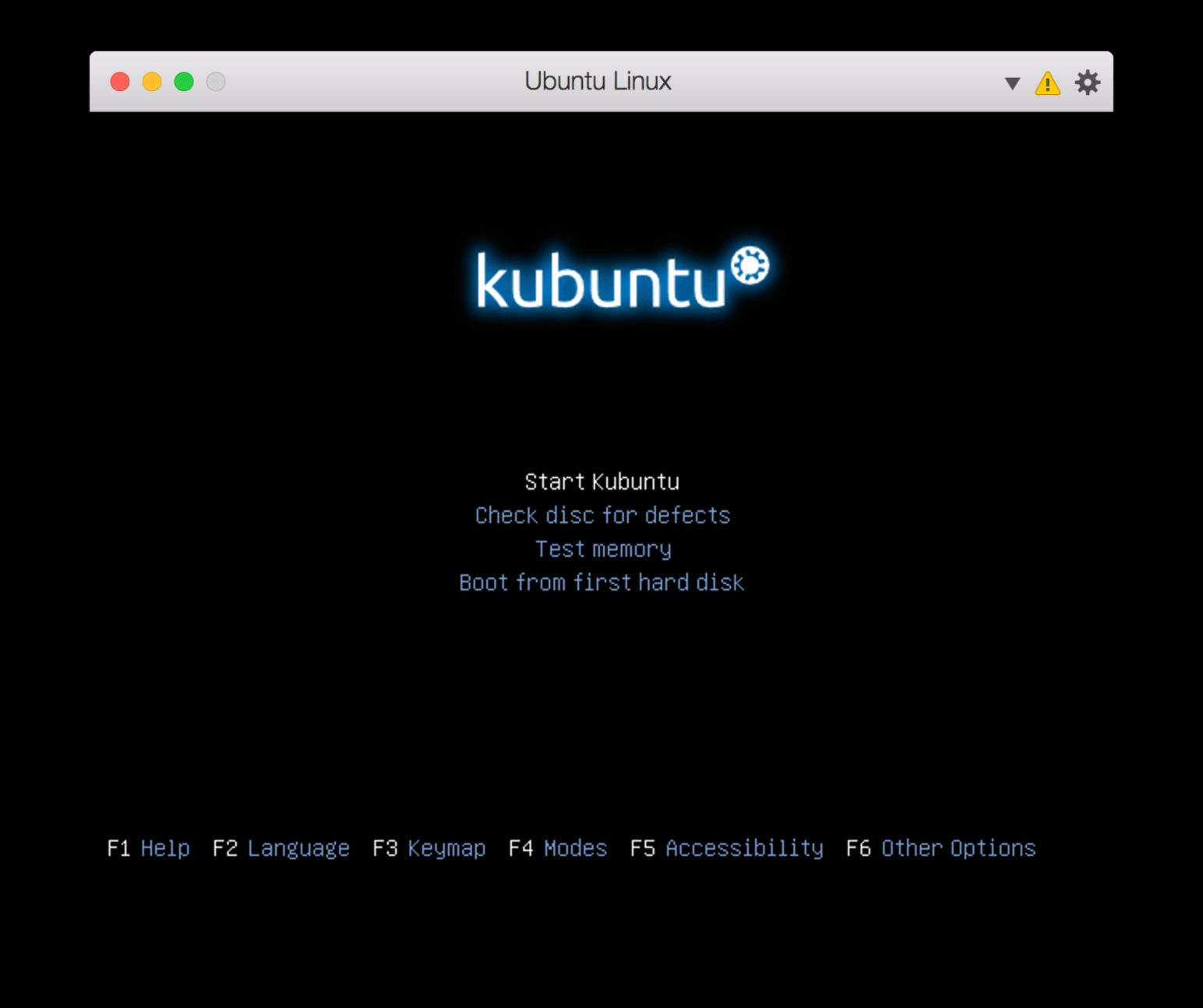The image size is (1203, 1008).
Task: Select the Test memory option
Action: click(x=602, y=549)
